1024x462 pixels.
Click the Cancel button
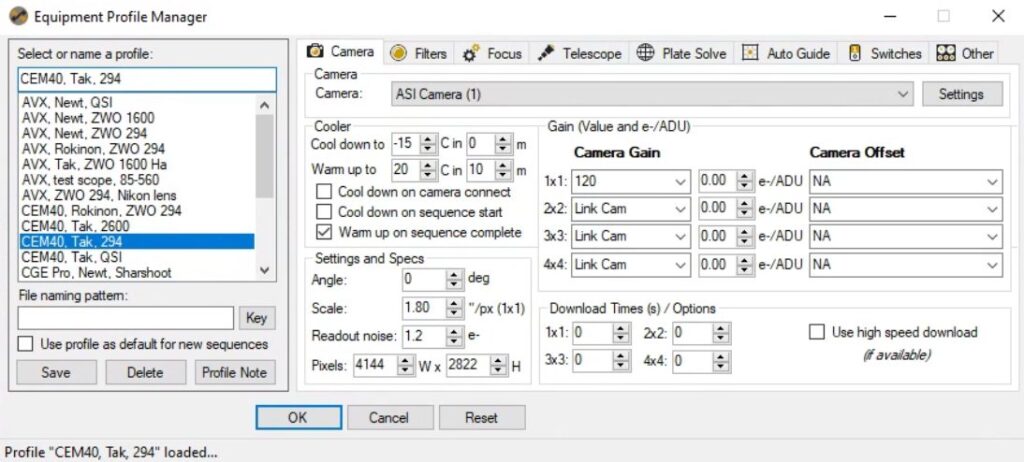(x=390, y=418)
